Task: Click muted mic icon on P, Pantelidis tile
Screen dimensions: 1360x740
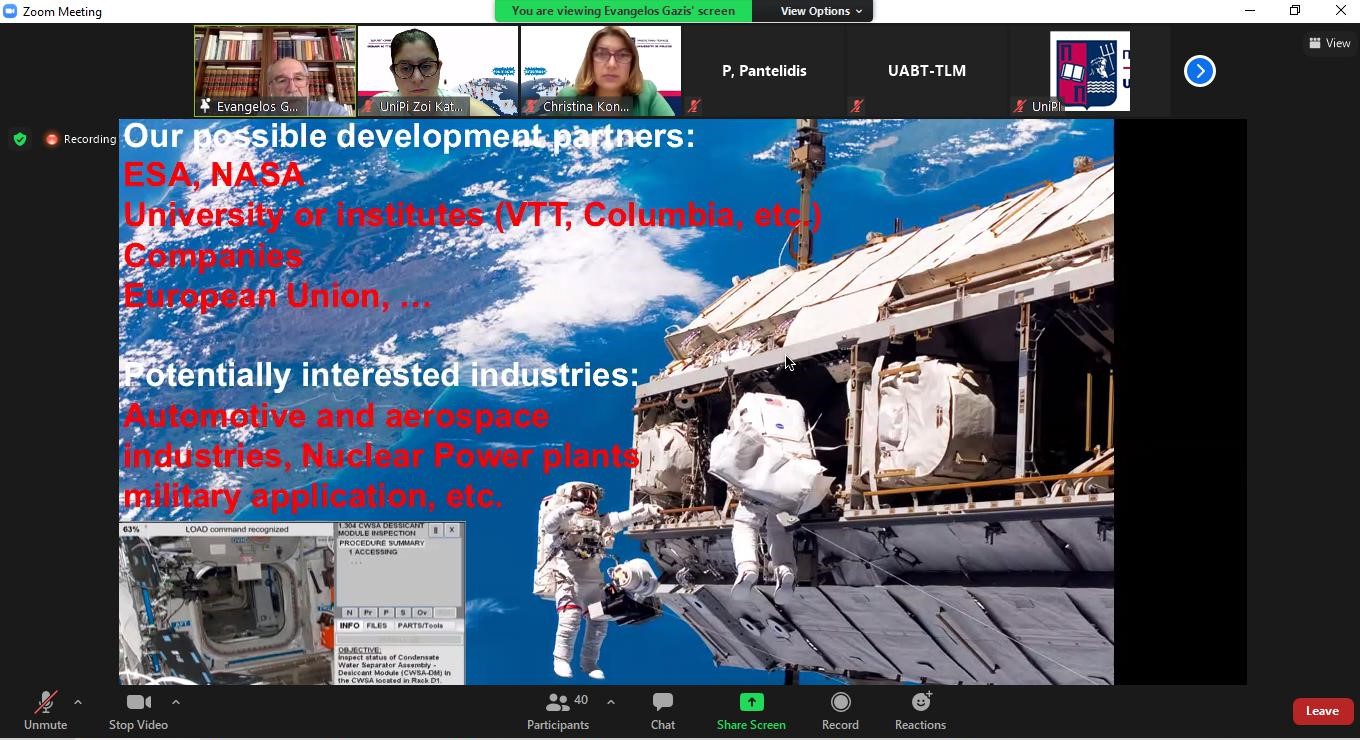Action: click(694, 106)
